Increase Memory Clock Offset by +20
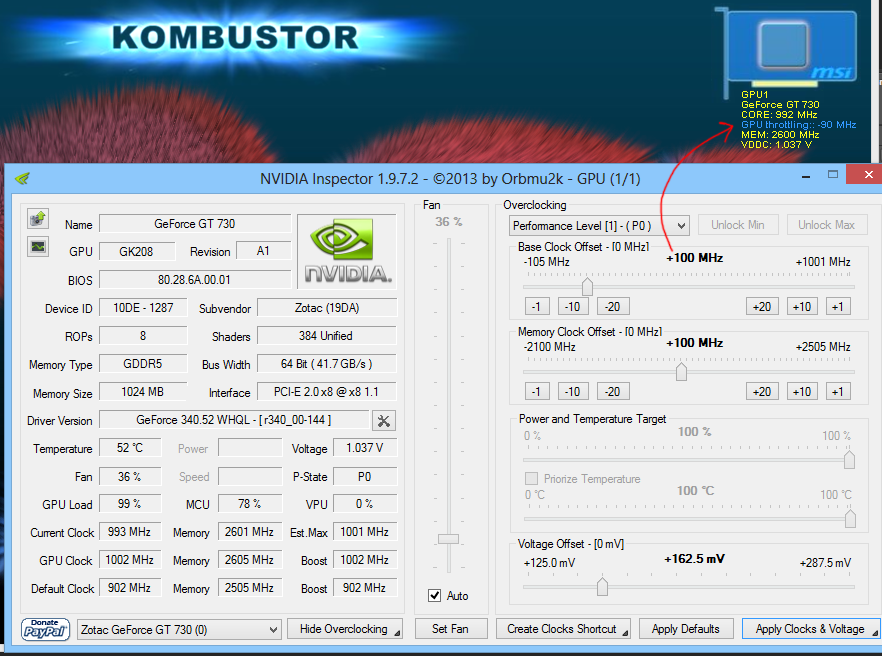This screenshot has width=882, height=656. tap(762, 391)
